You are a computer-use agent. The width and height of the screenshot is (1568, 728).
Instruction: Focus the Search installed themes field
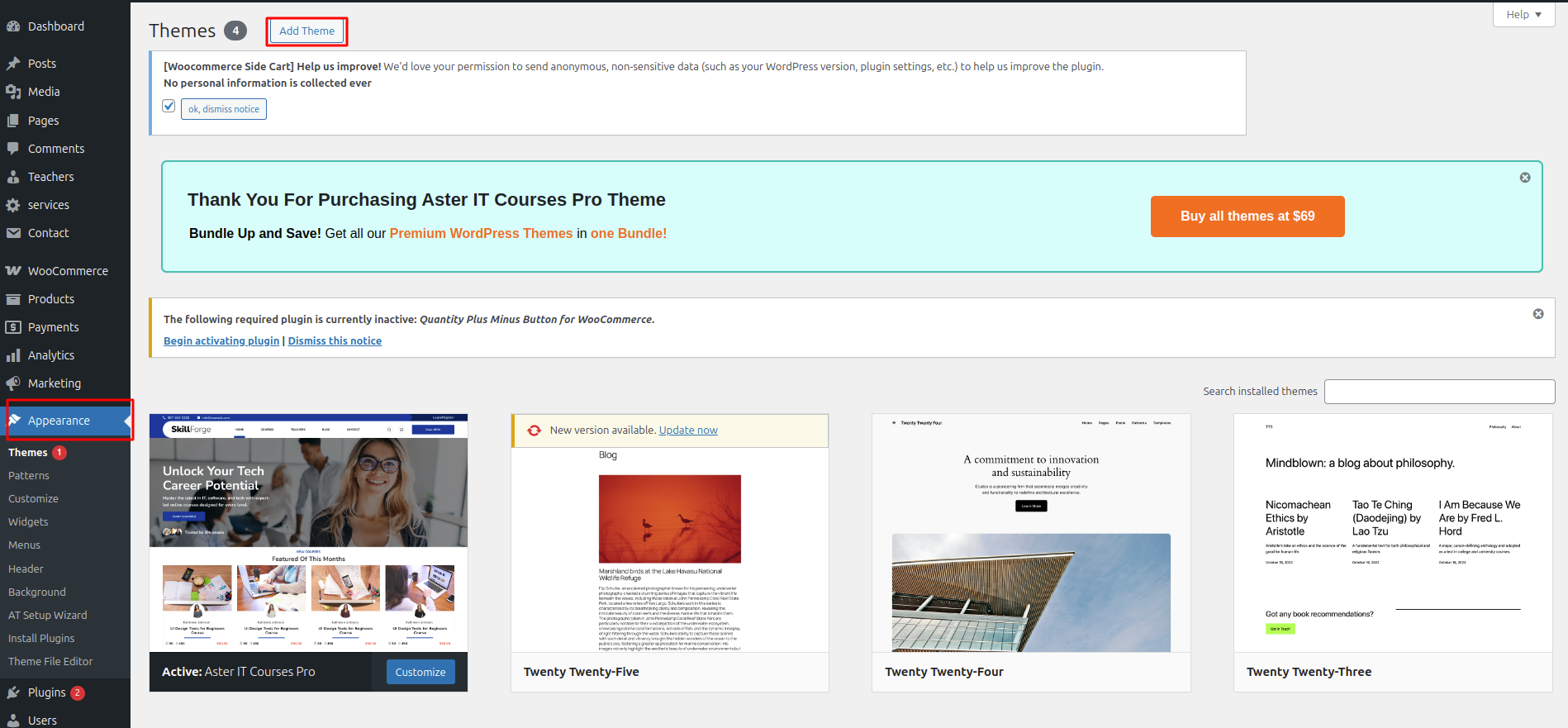1439,392
